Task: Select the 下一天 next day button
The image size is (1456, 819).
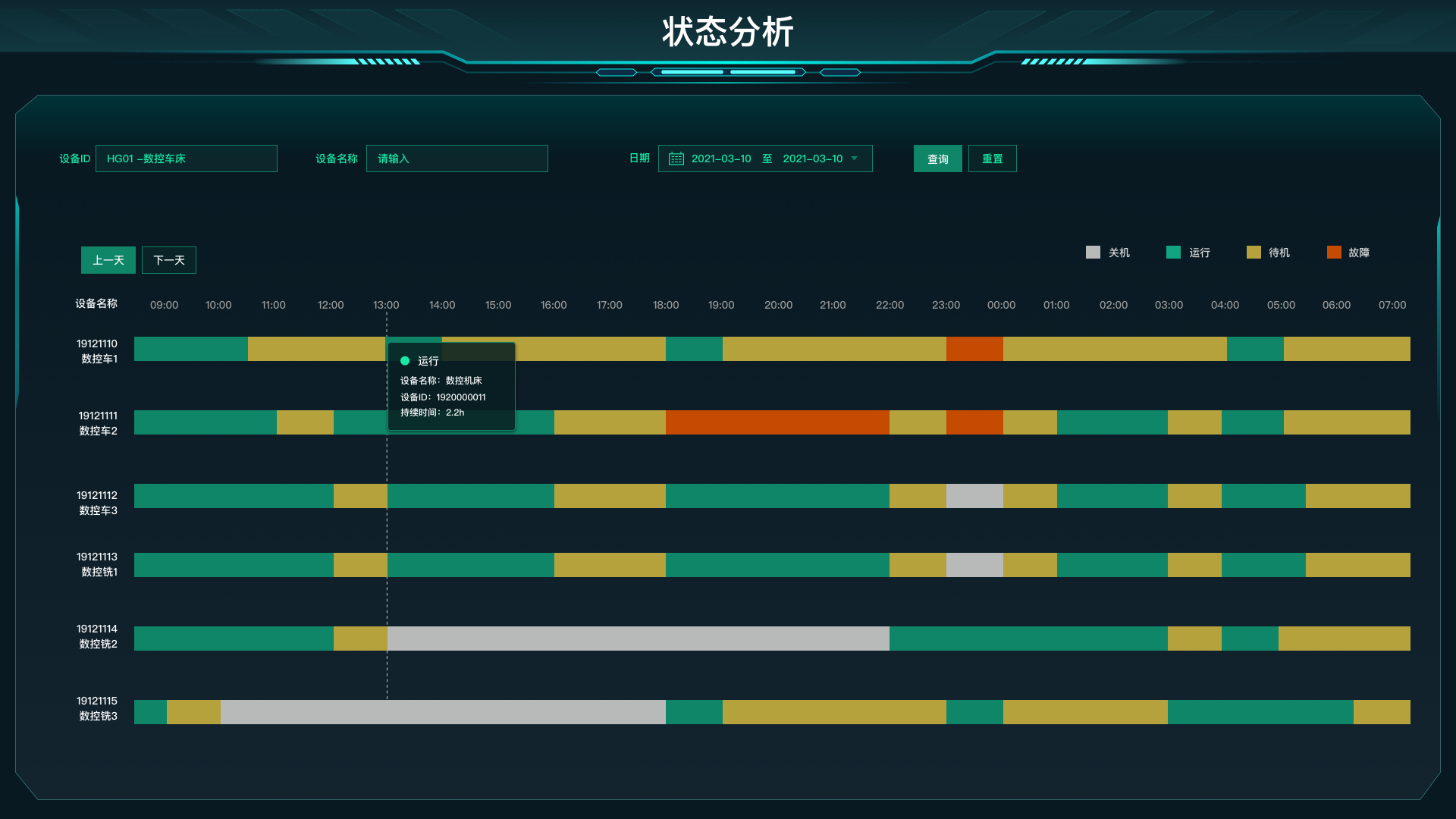Action: click(x=168, y=260)
